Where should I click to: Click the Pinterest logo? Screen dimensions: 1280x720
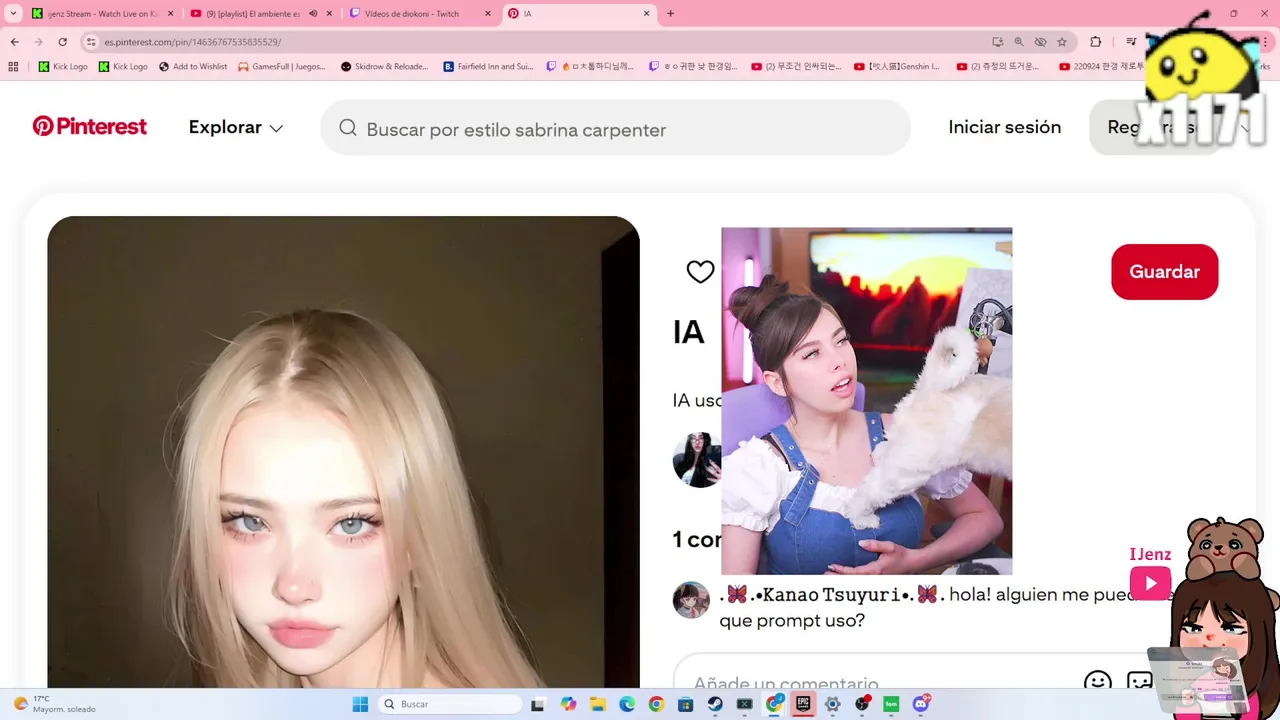(89, 127)
